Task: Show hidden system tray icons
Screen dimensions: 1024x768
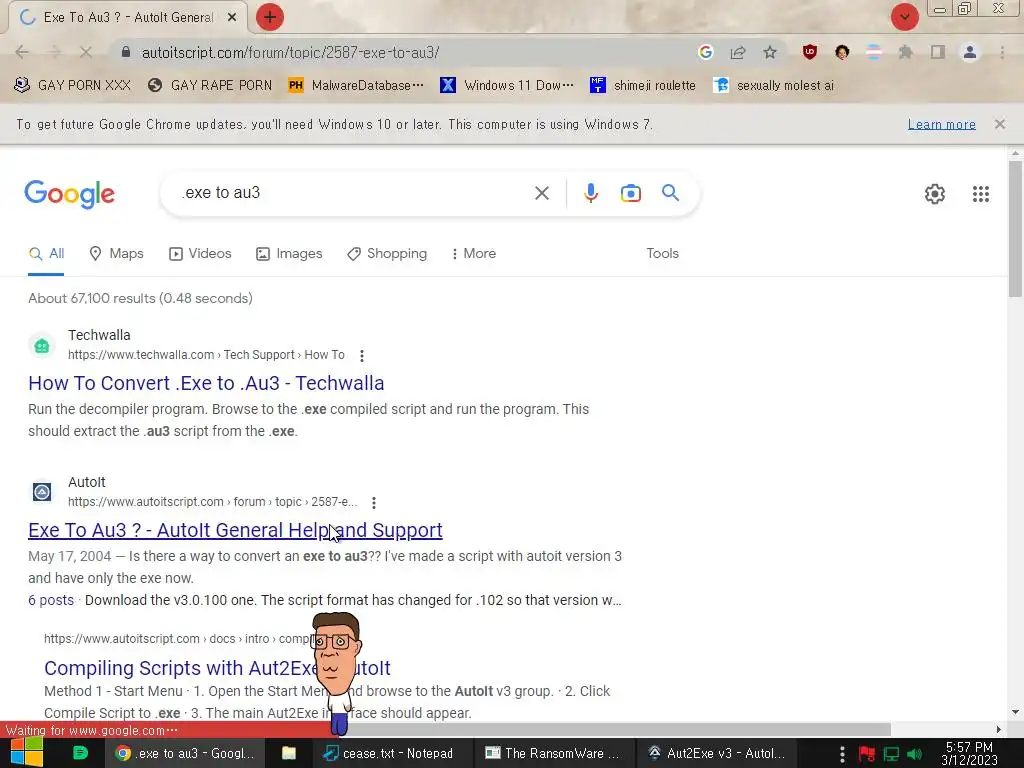Action: [842, 754]
